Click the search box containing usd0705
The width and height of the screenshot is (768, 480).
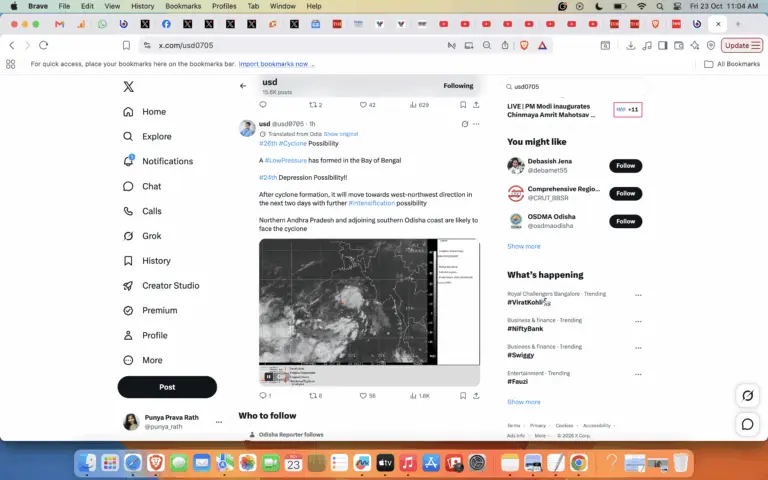[576, 87]
